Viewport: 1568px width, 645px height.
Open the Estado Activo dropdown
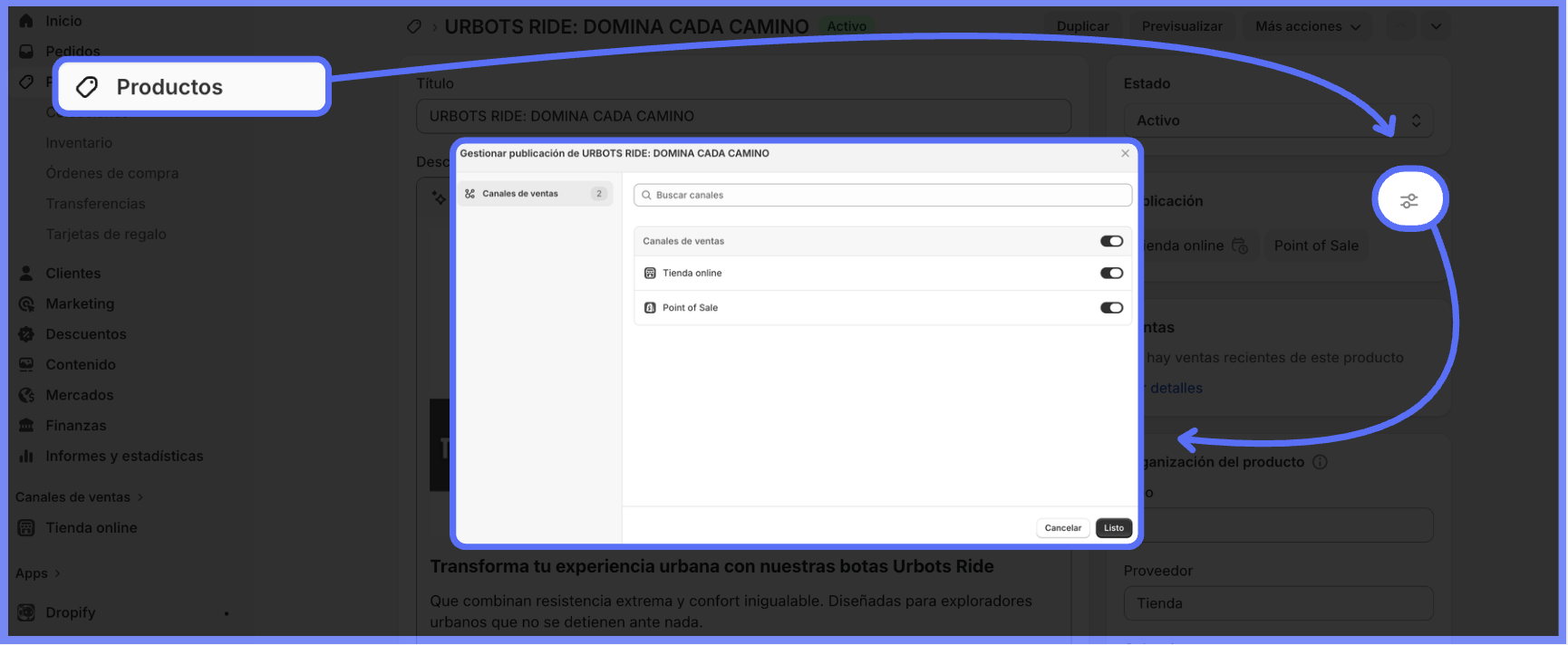[1278, 120]
